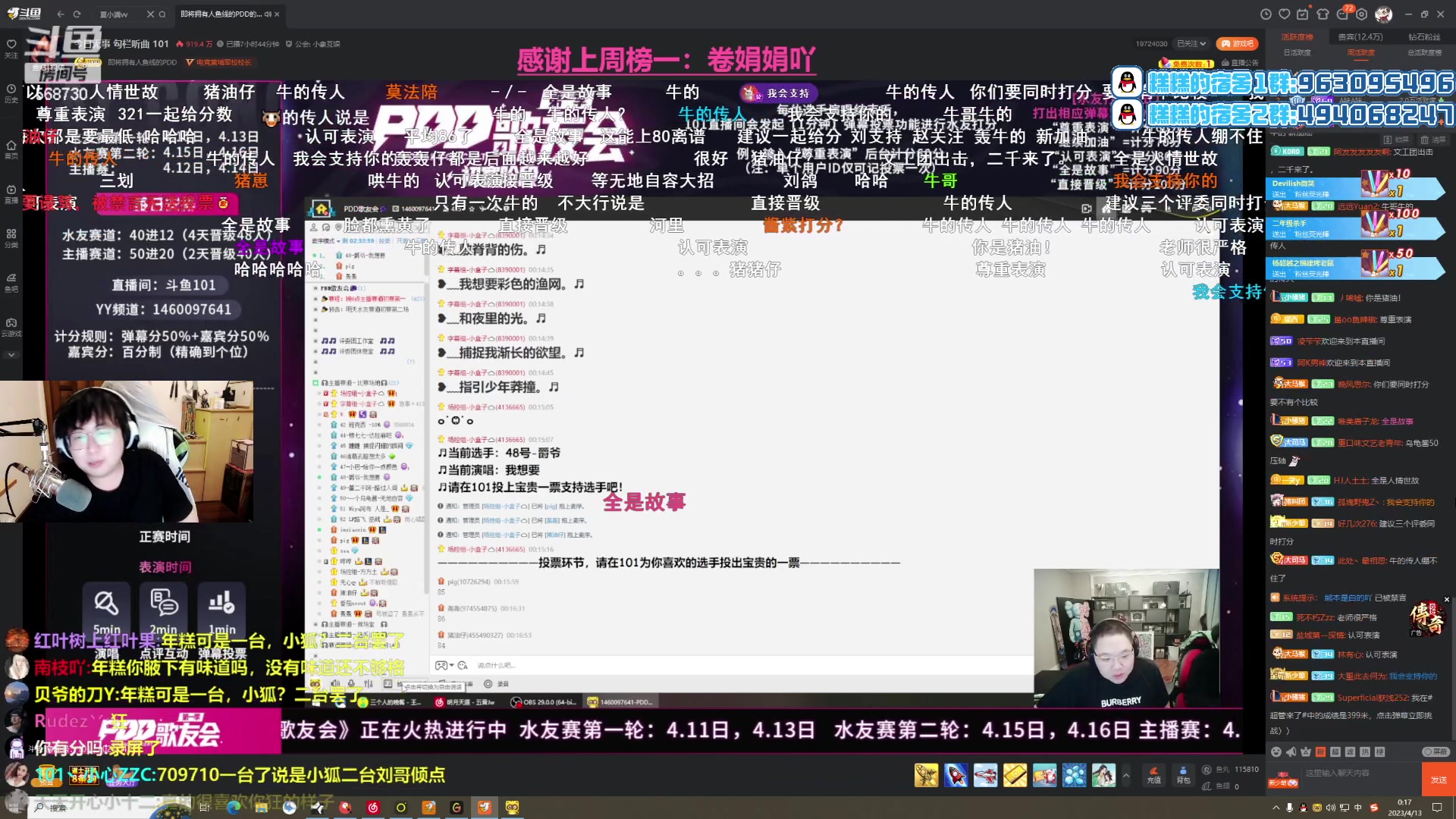Open watch history clock icon in title bar
Viewport: 1456px width, 819px height.
pyautogui.click(x=1266, y=14)
